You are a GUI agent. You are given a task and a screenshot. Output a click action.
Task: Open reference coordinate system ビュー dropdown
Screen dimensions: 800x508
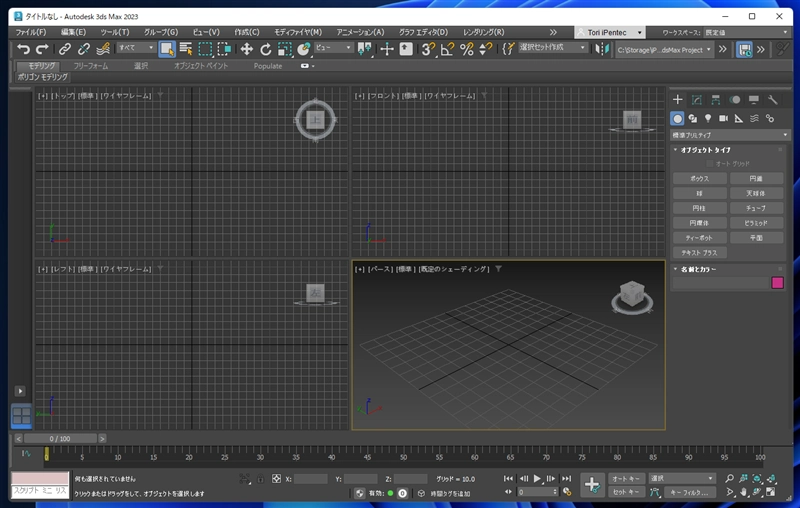pyautogui.click(x=333, y=48)
